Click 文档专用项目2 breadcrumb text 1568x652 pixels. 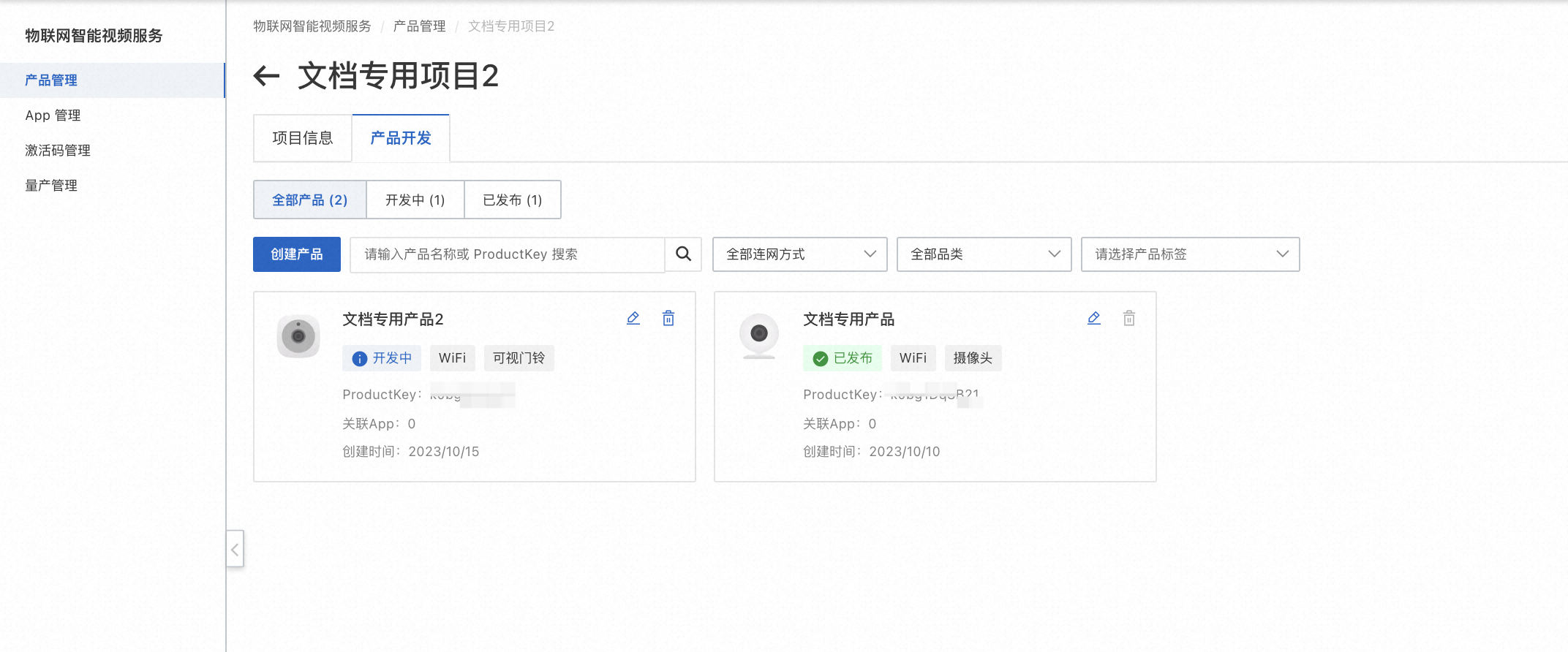pyautogui.click(x=511, y=26)
